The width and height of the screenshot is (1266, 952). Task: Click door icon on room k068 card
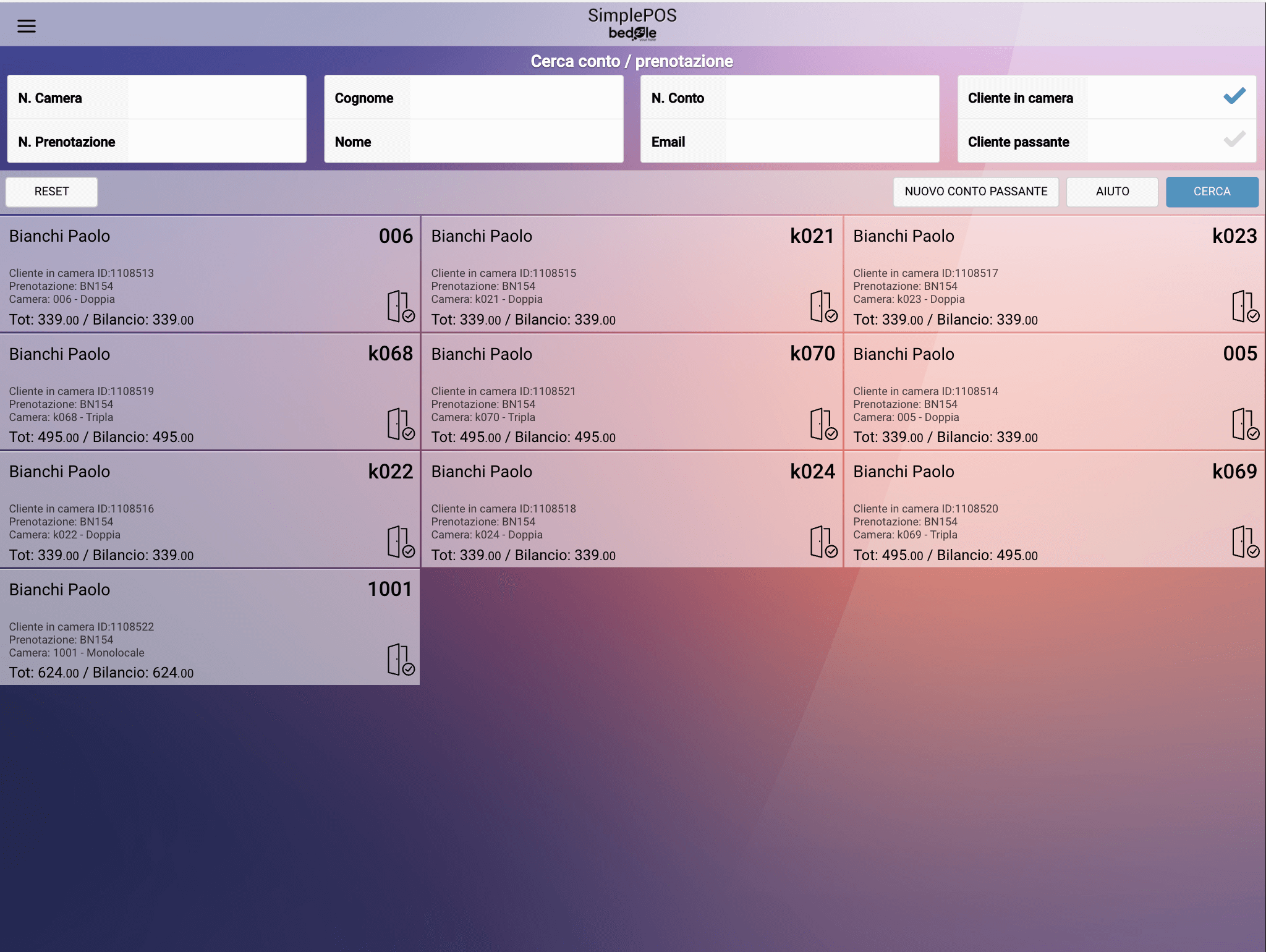point(401,424)
